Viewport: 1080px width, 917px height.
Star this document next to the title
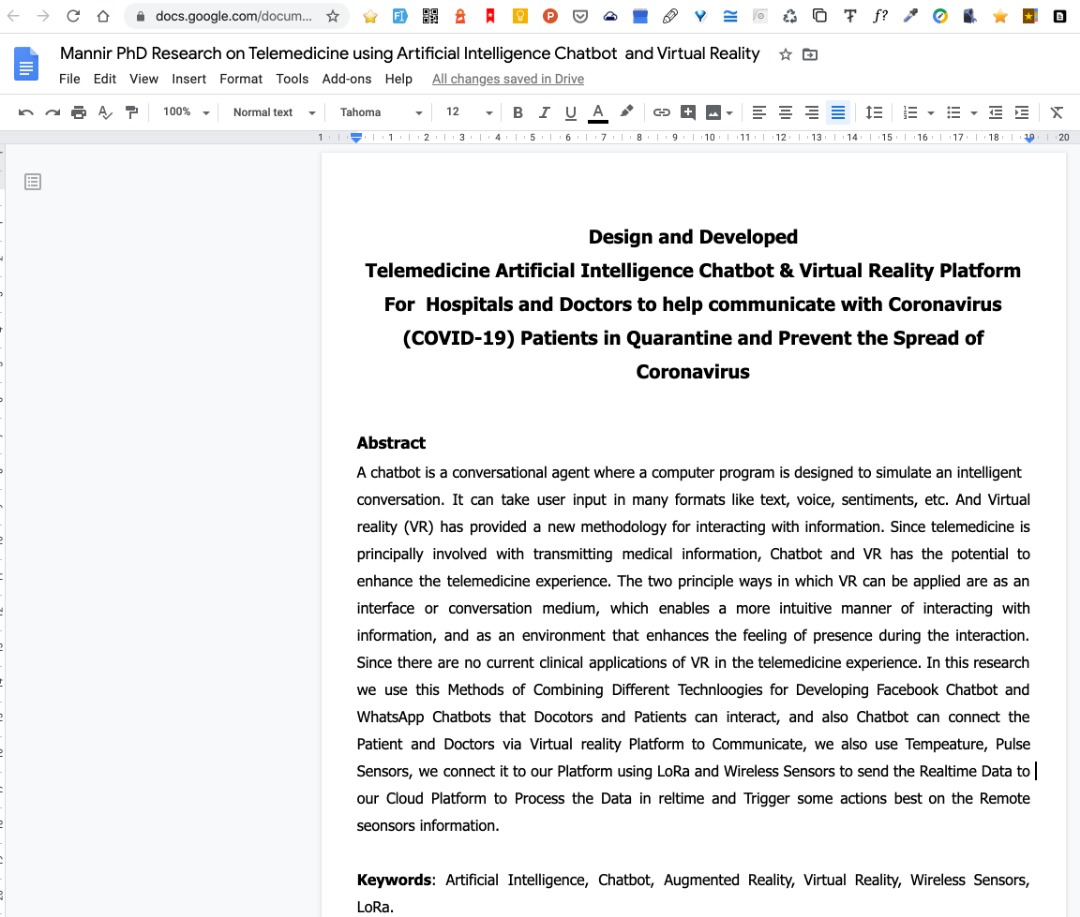click(x=785, y=54)
